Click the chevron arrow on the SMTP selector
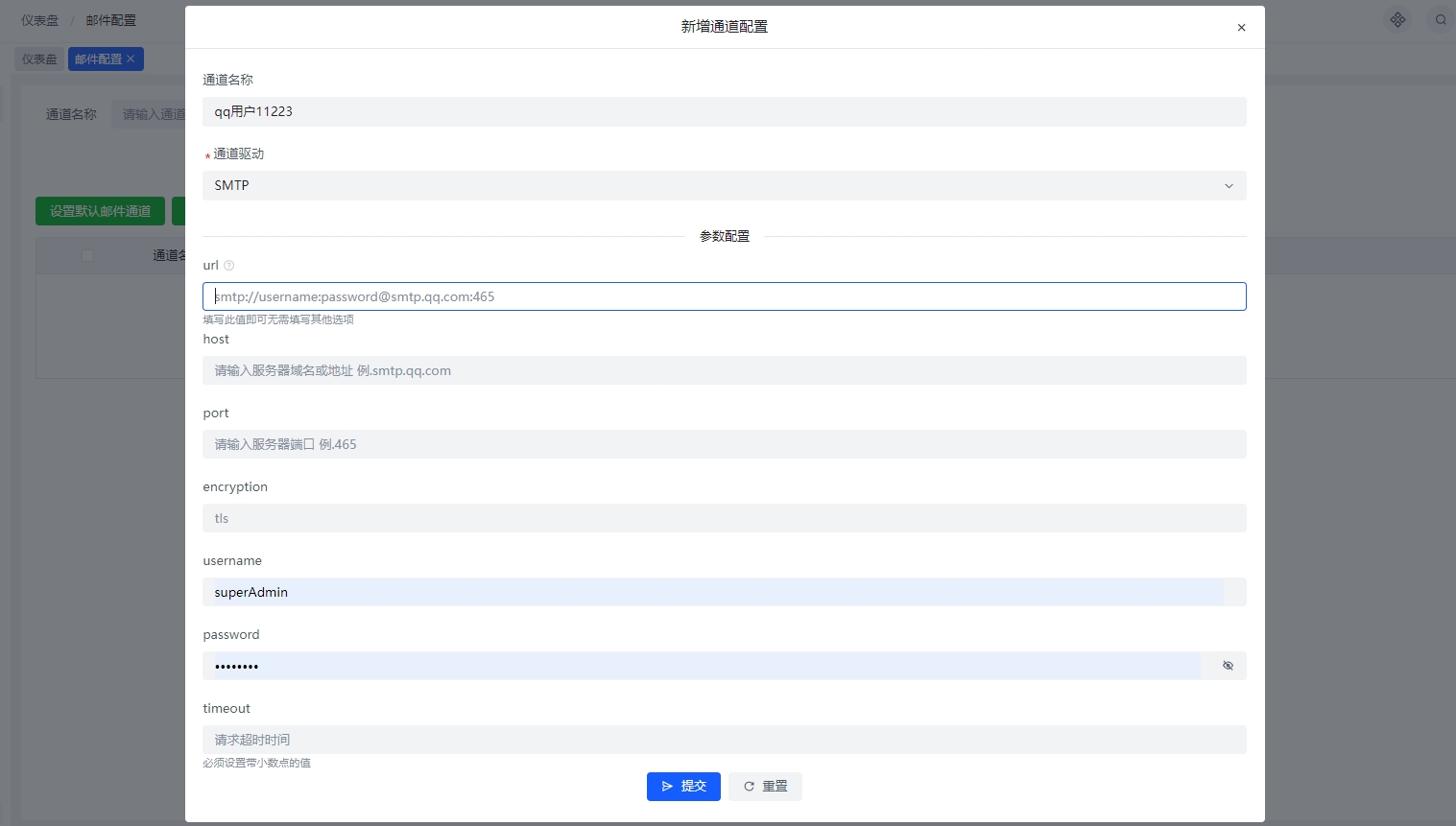Screen dimensions: 1456x826 click(1229, 185)
